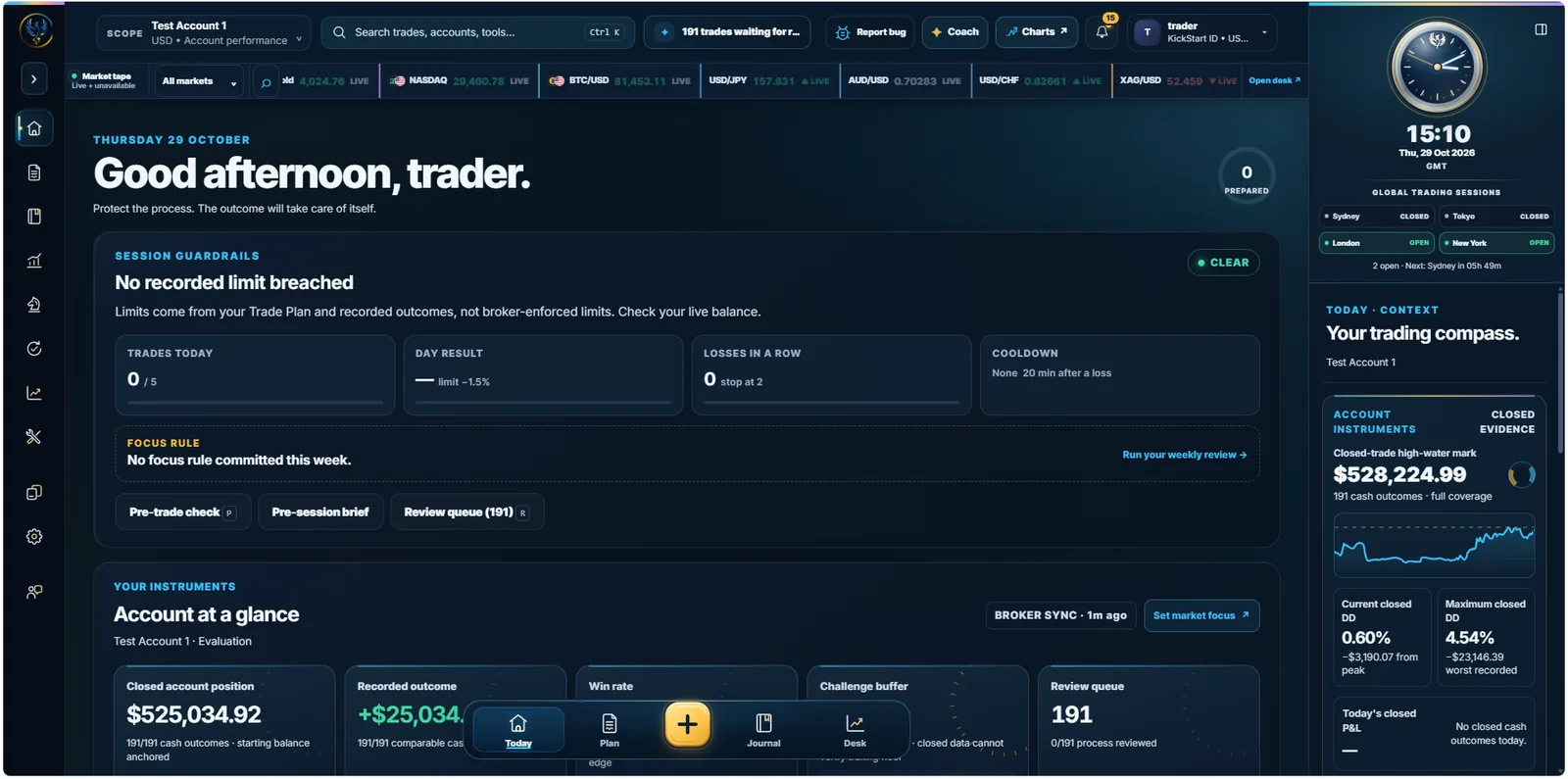
Task: Switch to the Today tab in bottom dock
Action: point(518,731)
